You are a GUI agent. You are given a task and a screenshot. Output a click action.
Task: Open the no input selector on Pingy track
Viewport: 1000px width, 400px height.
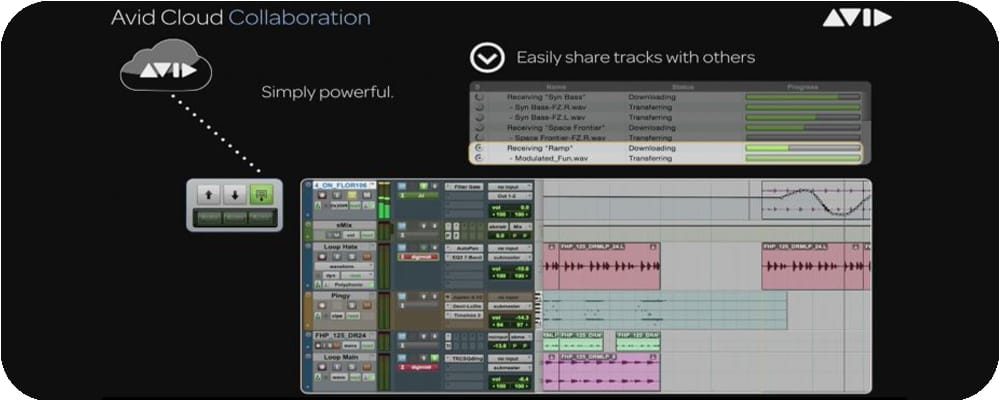[511, 297]
